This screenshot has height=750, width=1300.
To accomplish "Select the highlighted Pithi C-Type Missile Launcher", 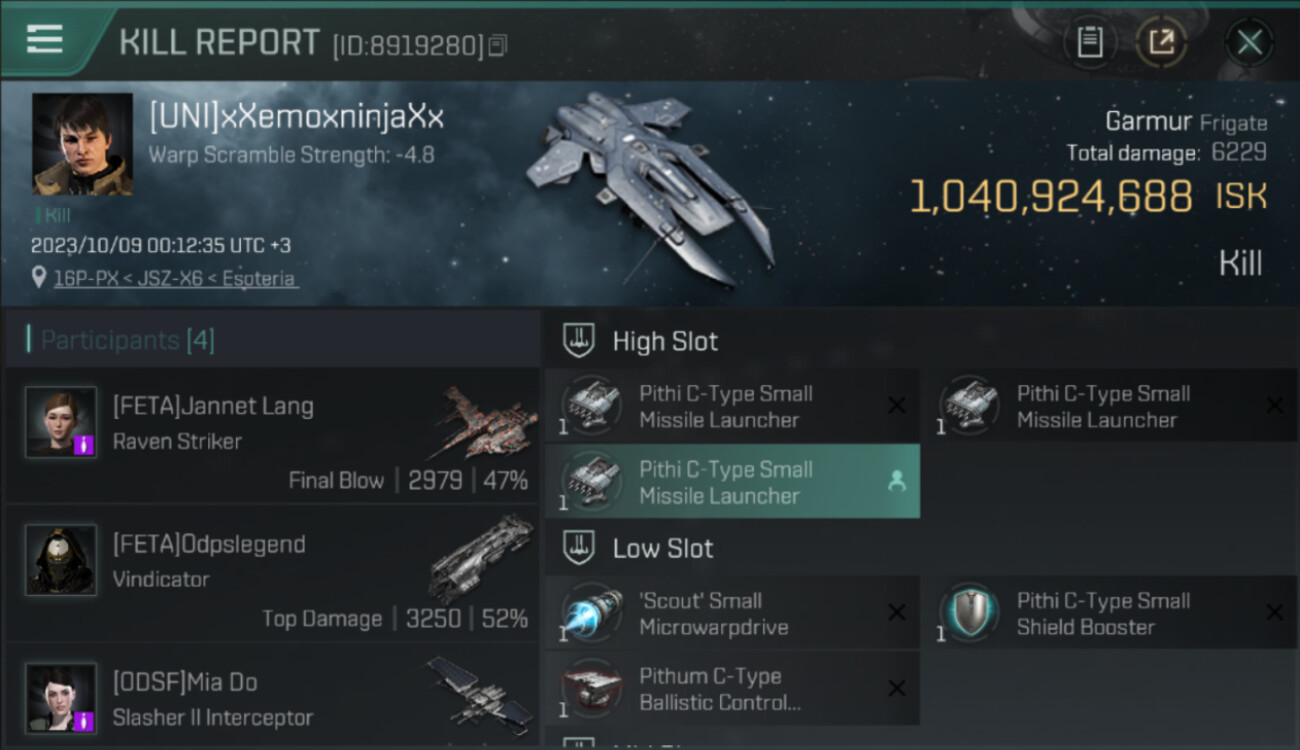I will pyautogui.click(x=732, y=482).
